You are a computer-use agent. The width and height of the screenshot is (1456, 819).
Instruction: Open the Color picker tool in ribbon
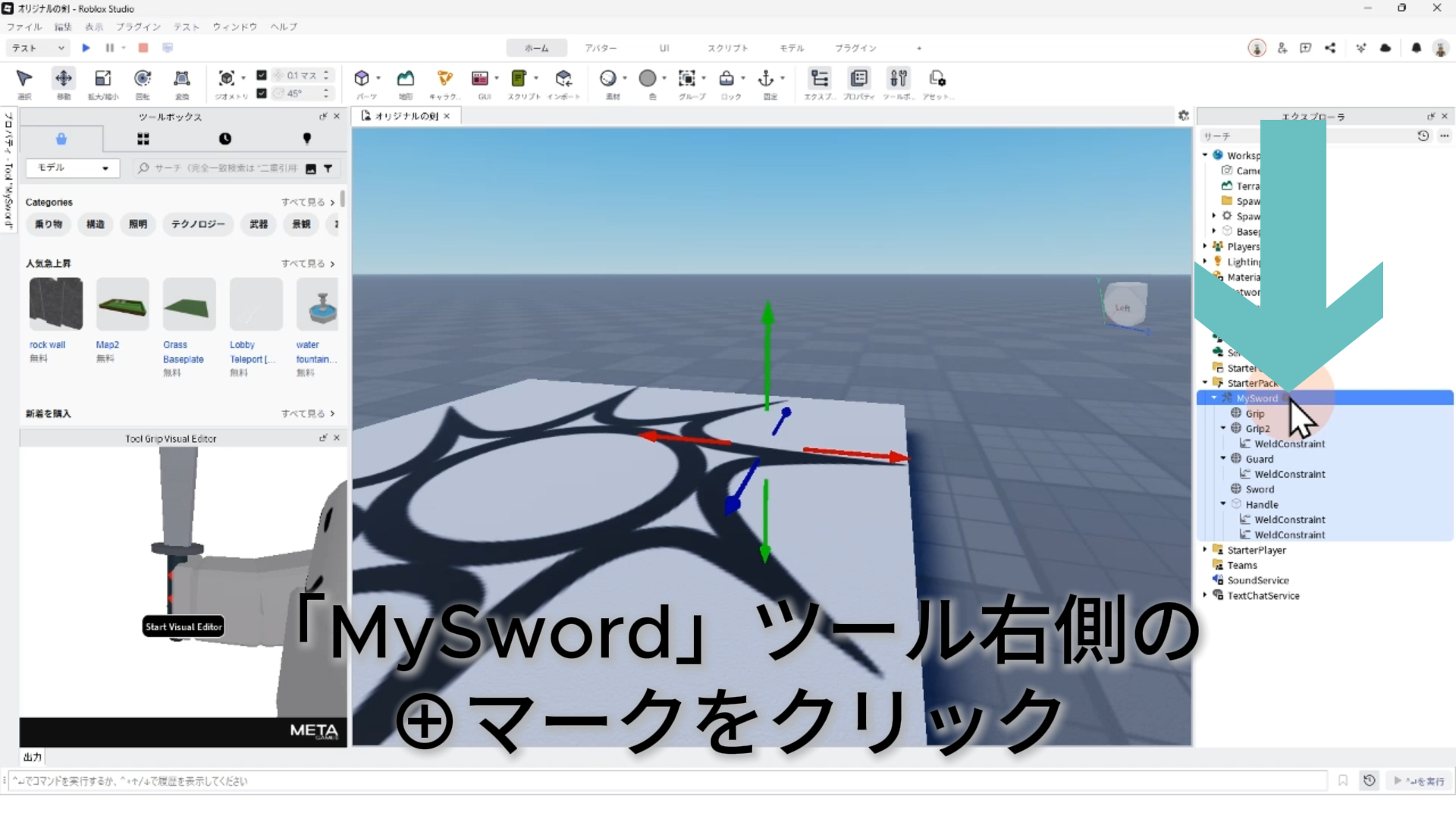click(648, 79)
